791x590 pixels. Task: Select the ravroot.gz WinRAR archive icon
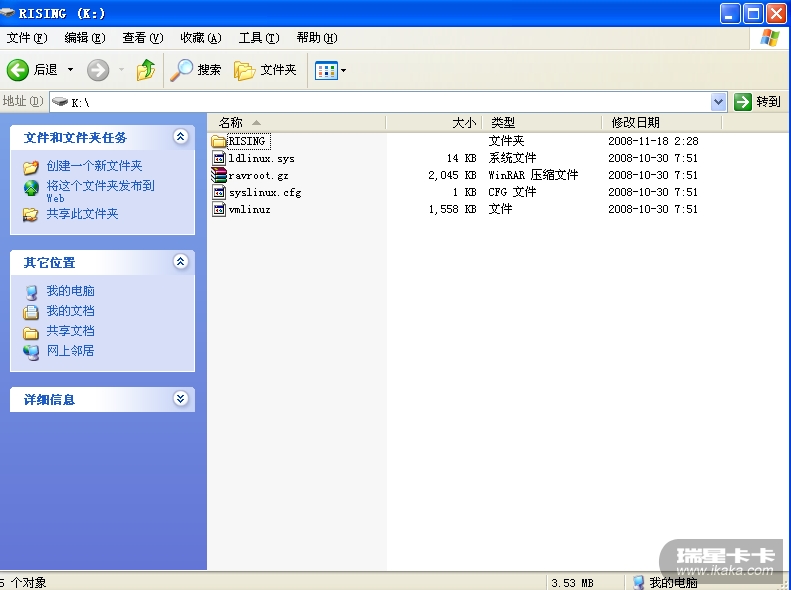pyautogui.click(x=218, y=175)
